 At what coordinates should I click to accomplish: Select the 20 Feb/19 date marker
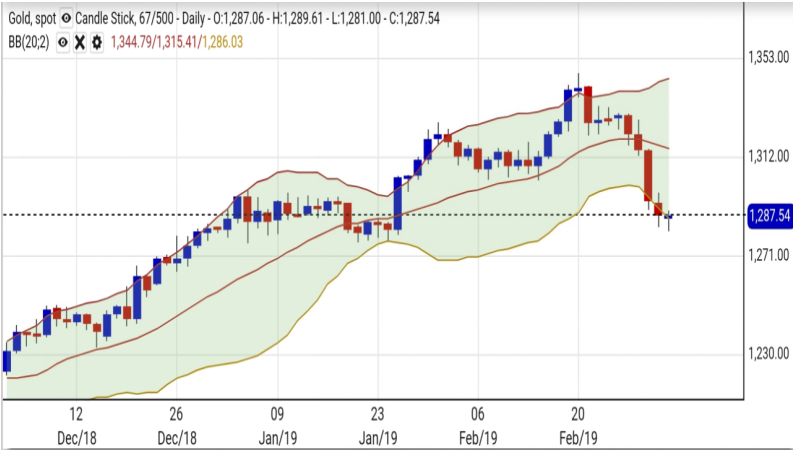click(x=578, y=423)
